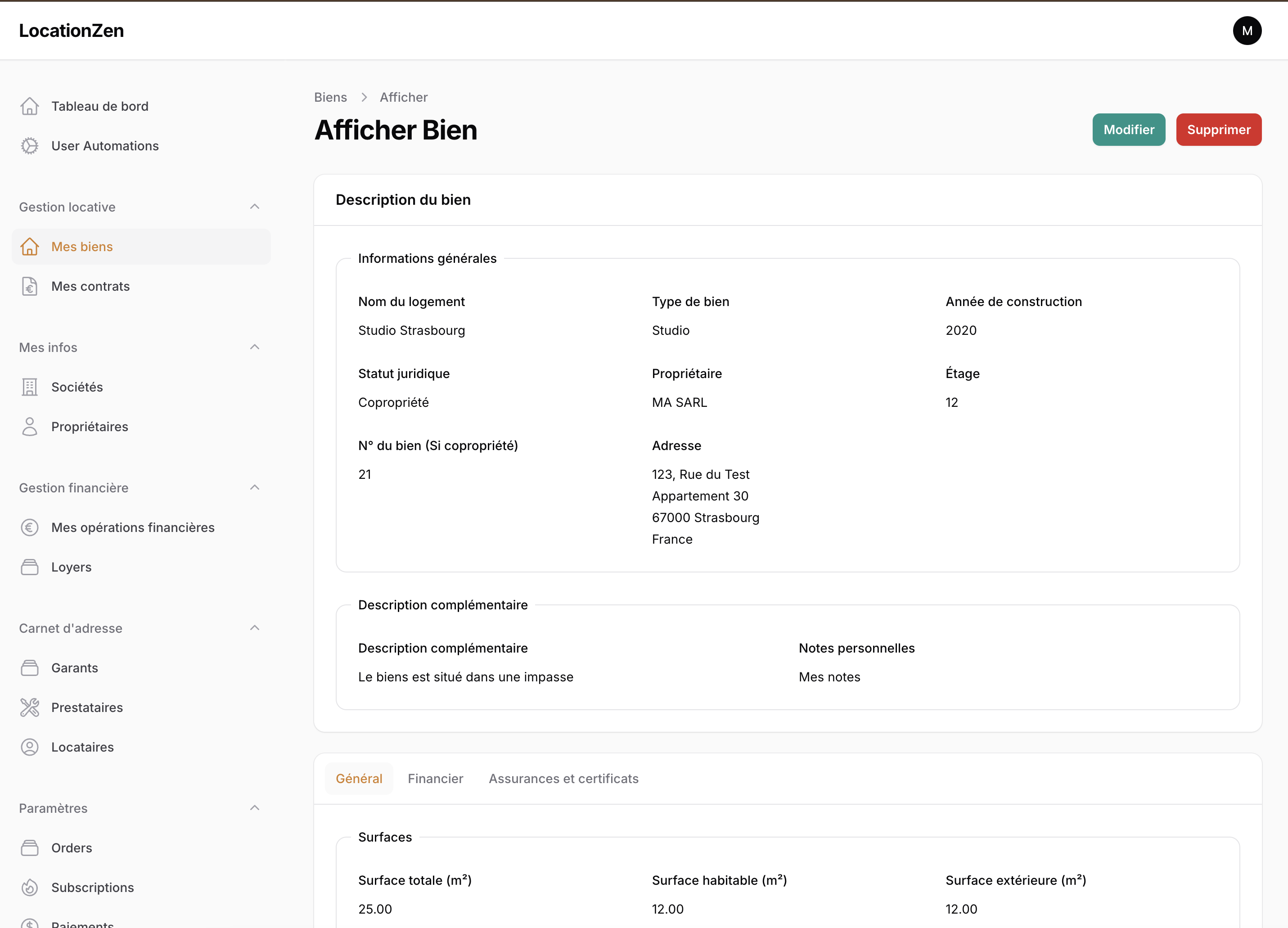Screen dimensions: 1288x928
Task: Open the user avatar M menu
Action: pos(1247,31)
